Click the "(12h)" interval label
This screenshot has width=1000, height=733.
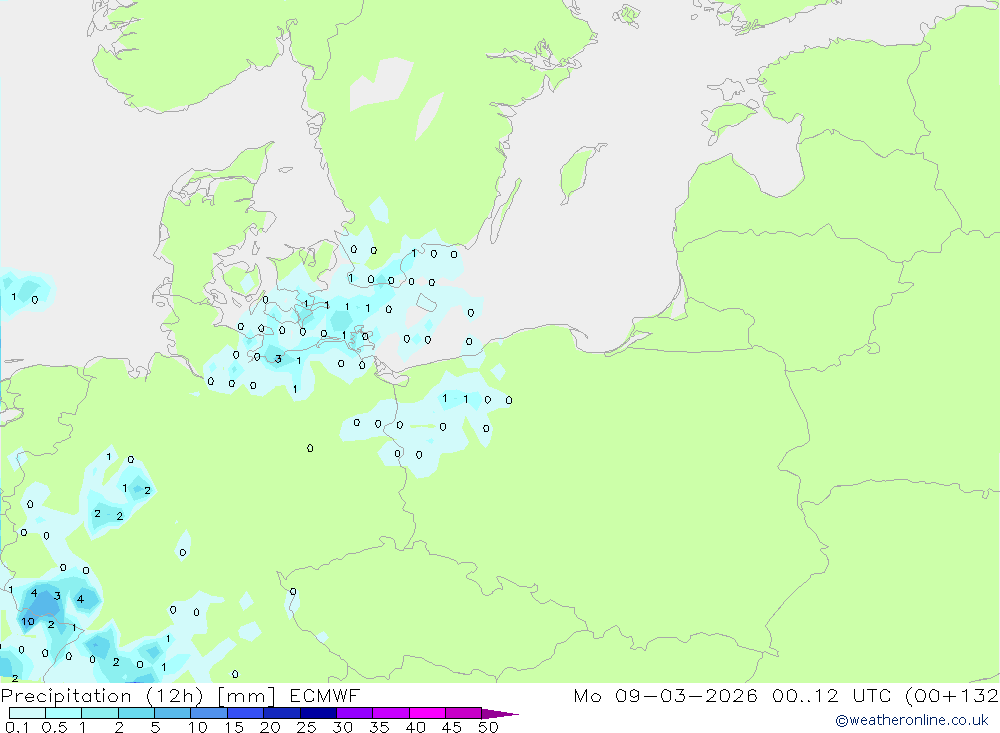coord(175,696)
